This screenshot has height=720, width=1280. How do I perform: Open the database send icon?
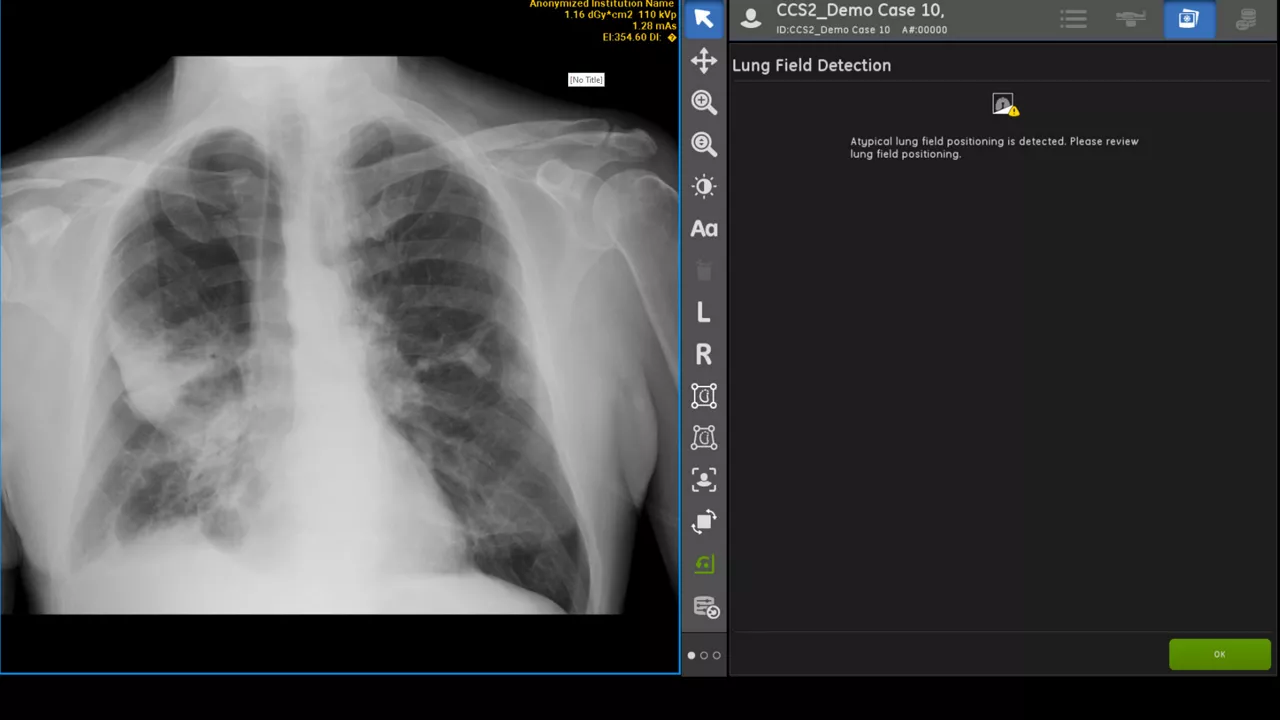click(x=706, y=607)
